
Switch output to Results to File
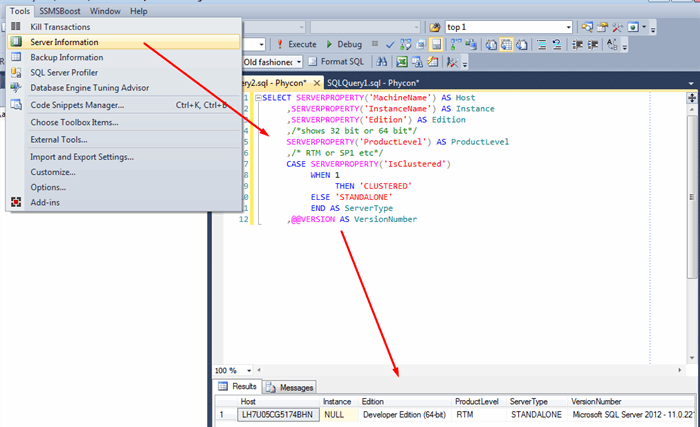[x=521, y=44]
